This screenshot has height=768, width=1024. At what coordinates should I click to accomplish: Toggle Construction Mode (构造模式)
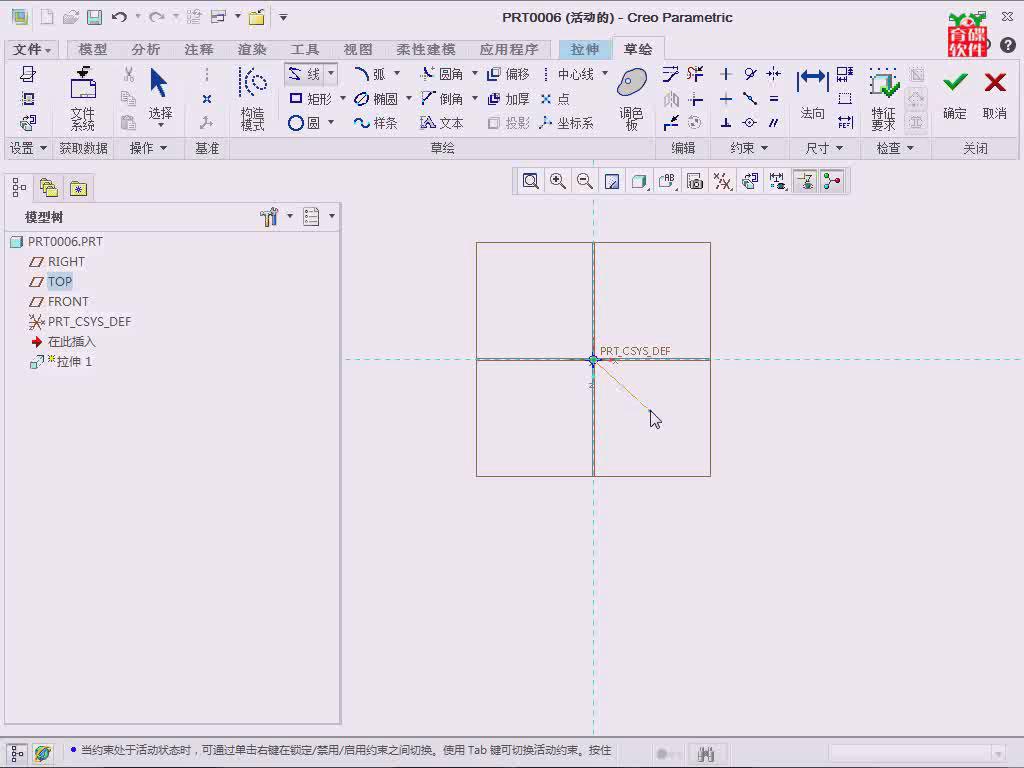(253, 99)
